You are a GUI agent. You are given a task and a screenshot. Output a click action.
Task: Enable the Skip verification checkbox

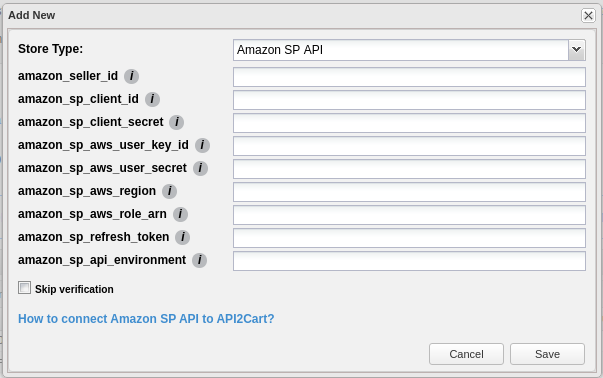(x=24, y=288)
